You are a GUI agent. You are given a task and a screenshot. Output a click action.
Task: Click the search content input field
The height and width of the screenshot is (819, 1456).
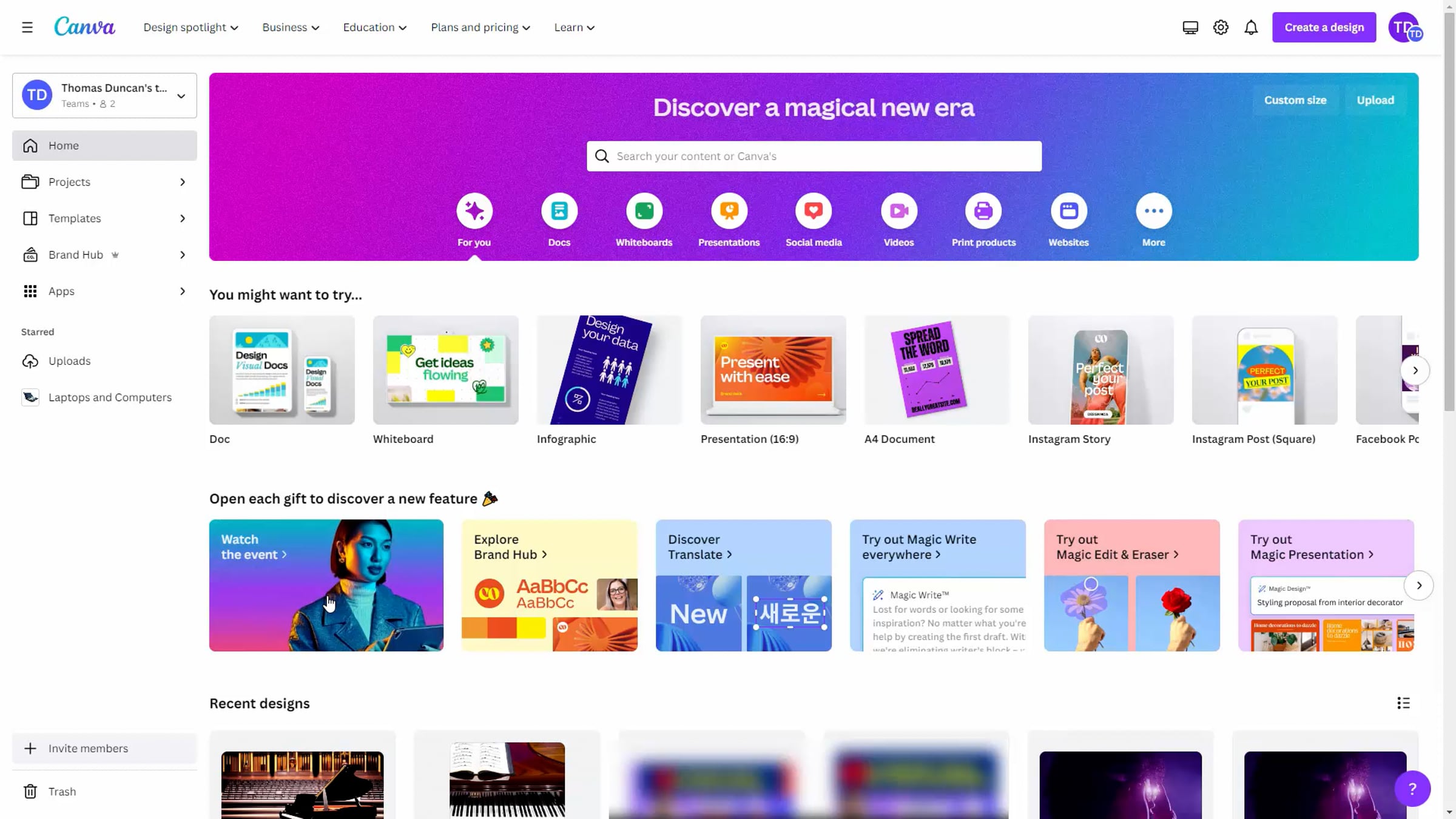pos(814,156)
